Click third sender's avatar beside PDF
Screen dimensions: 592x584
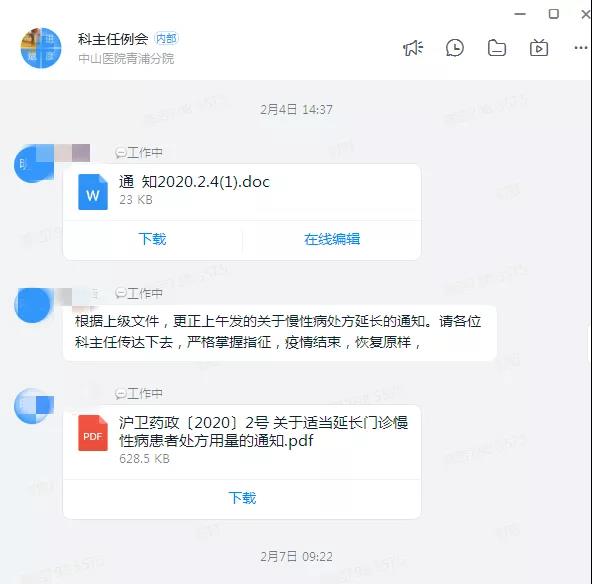(33, 406)
